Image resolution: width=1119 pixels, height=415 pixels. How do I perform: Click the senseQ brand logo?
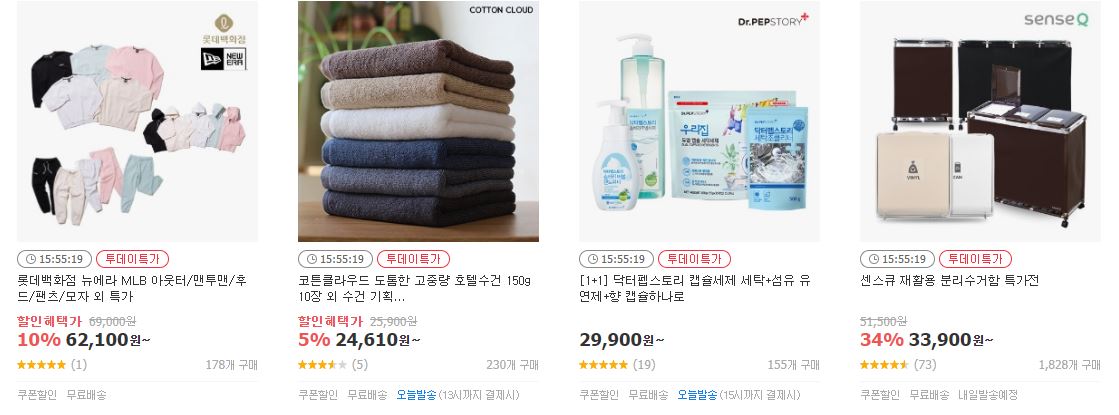coord(1056,19)
